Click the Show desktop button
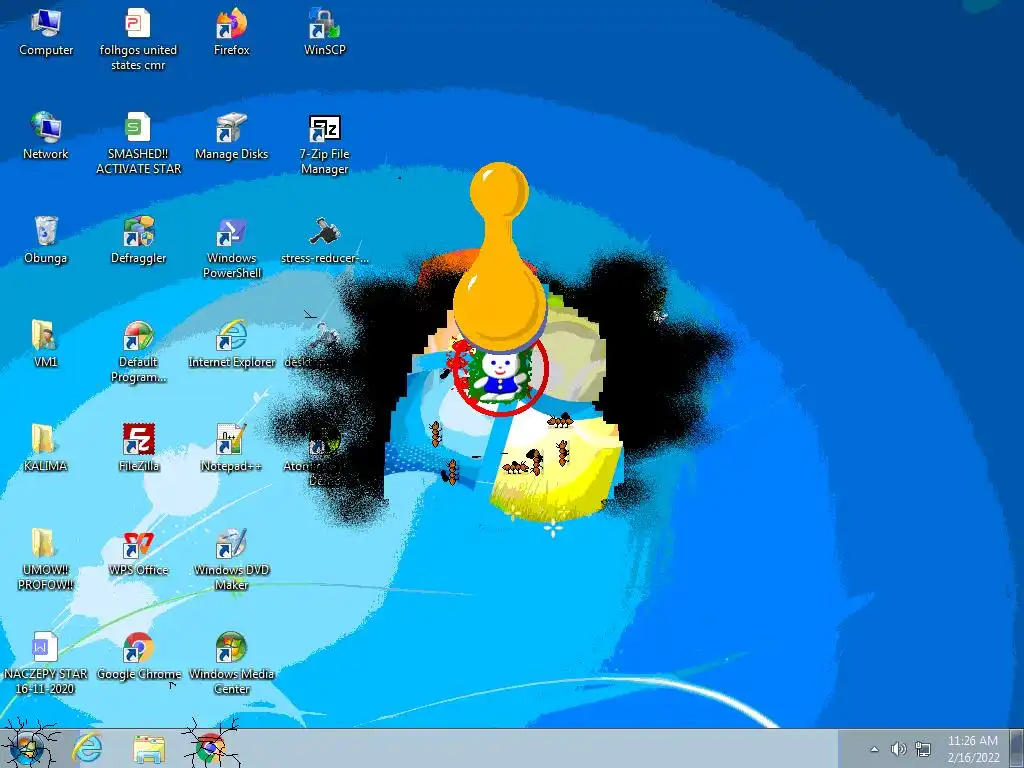The width and height of the screenshot is (1024, 768). tap(1016, 748)
